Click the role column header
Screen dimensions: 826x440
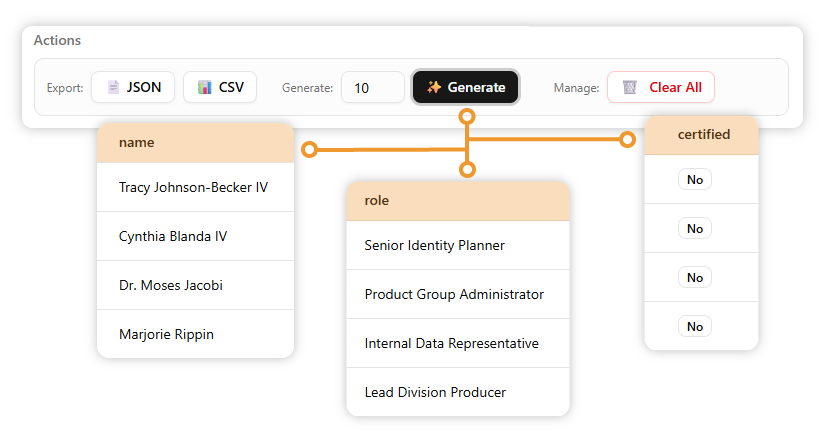(x=457, y=200)
